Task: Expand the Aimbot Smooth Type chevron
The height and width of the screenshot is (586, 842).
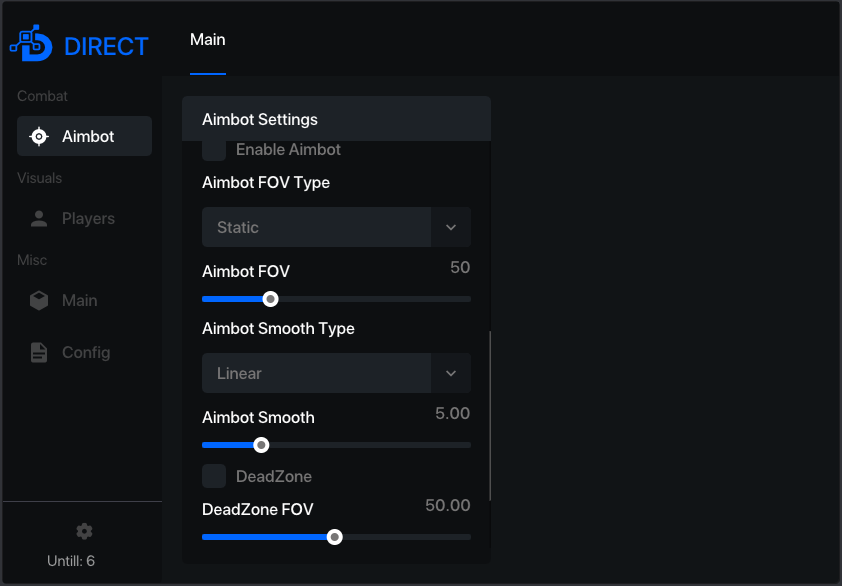Action: coord(451,373)
